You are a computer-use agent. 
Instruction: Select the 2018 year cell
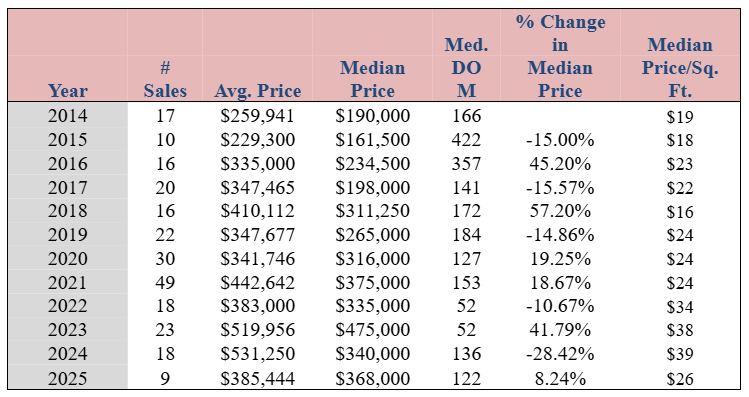68,211
